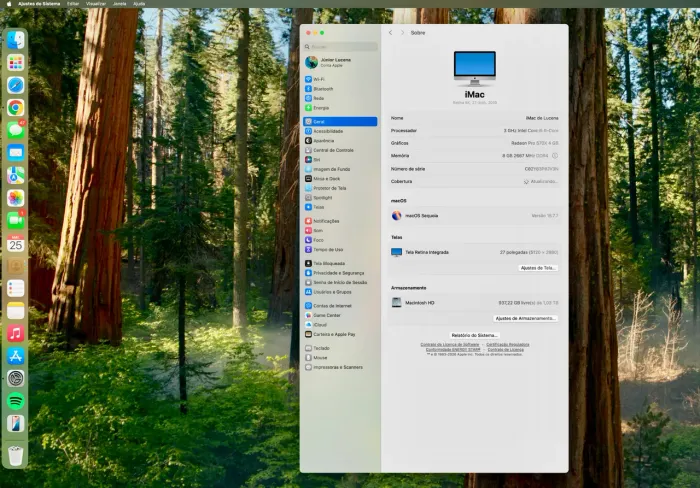Screen dimensions: 700x488
Task: Open Tempo de Uso settings
Action: 340,250
